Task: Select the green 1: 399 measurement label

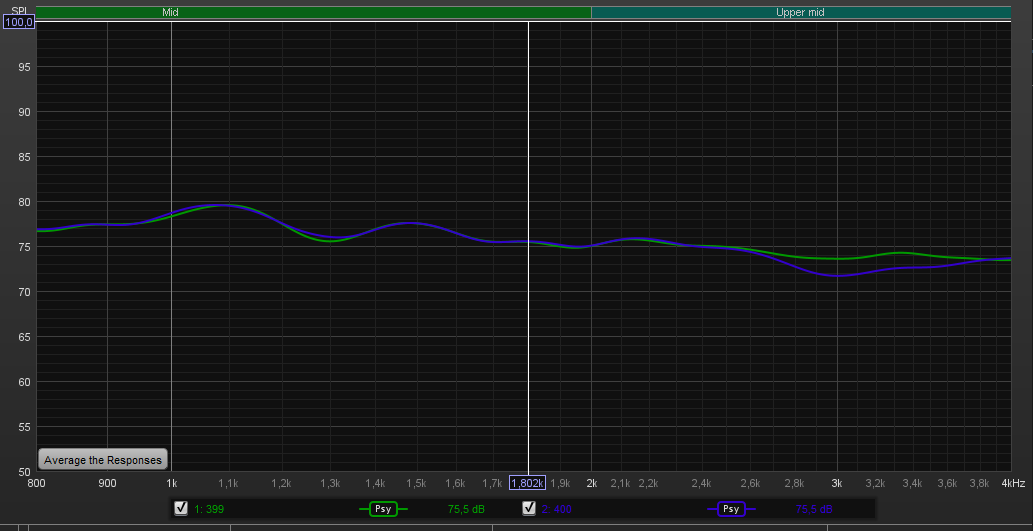Action: point(209,509)
